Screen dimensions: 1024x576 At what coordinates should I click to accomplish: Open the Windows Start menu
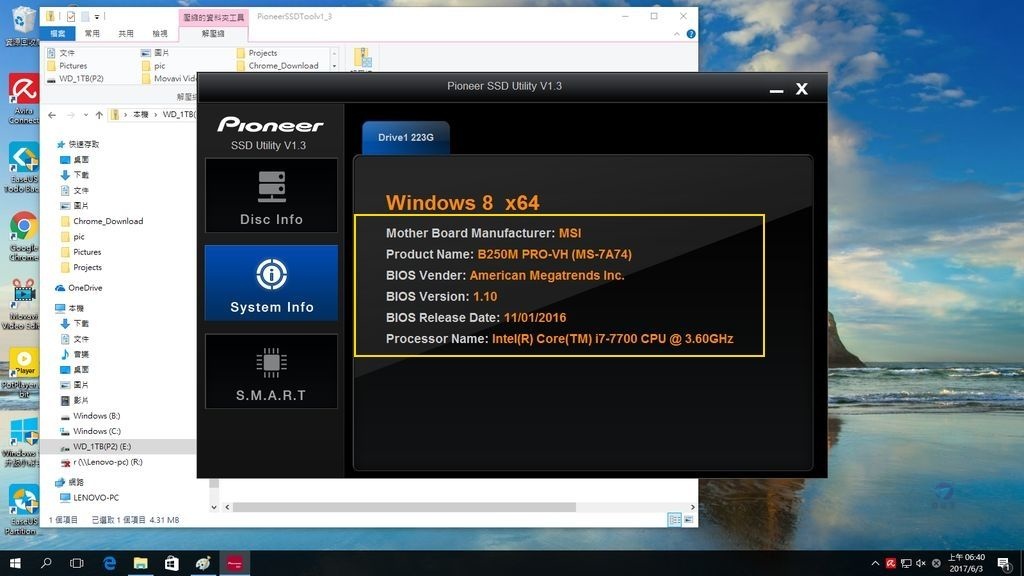pyautogui.click(x=15, y=563)
